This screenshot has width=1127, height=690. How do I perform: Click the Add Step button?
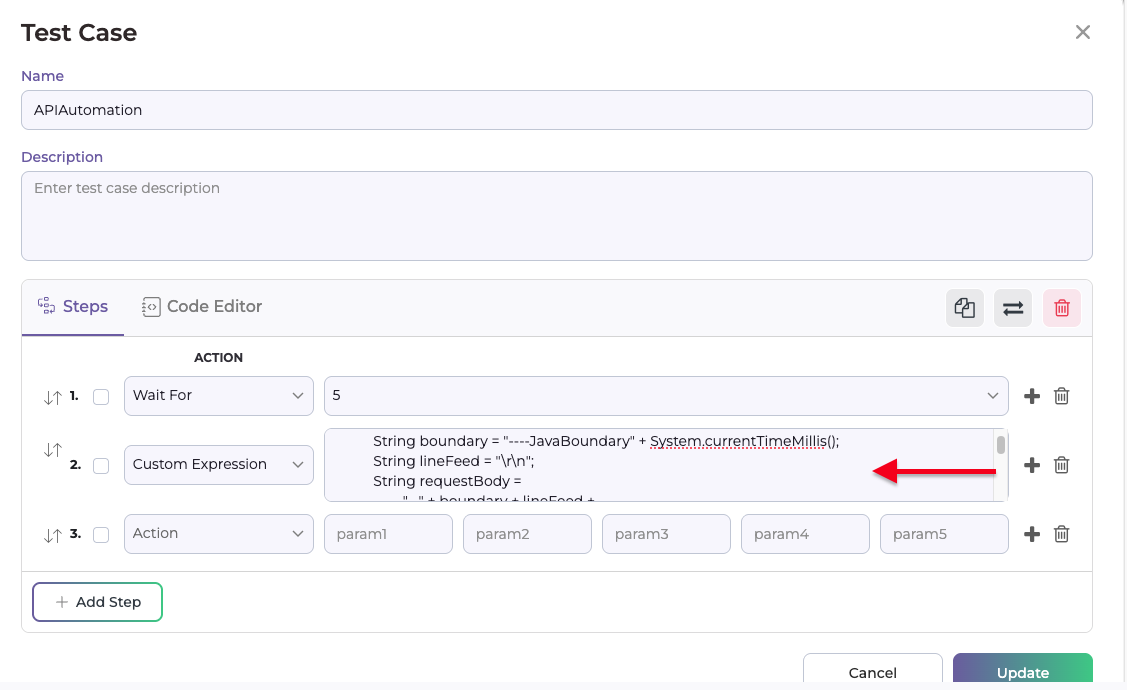[x=97, y=602]
